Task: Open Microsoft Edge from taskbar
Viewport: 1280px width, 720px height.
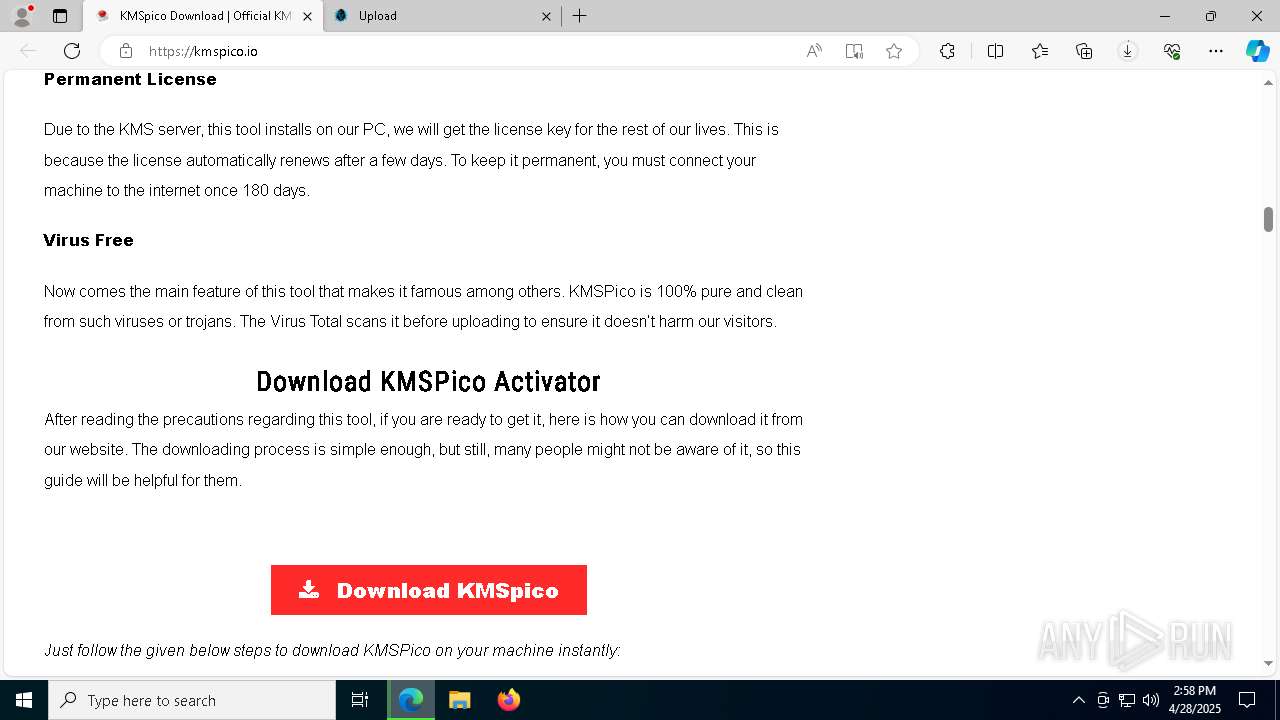Action: tap(411, 700)
